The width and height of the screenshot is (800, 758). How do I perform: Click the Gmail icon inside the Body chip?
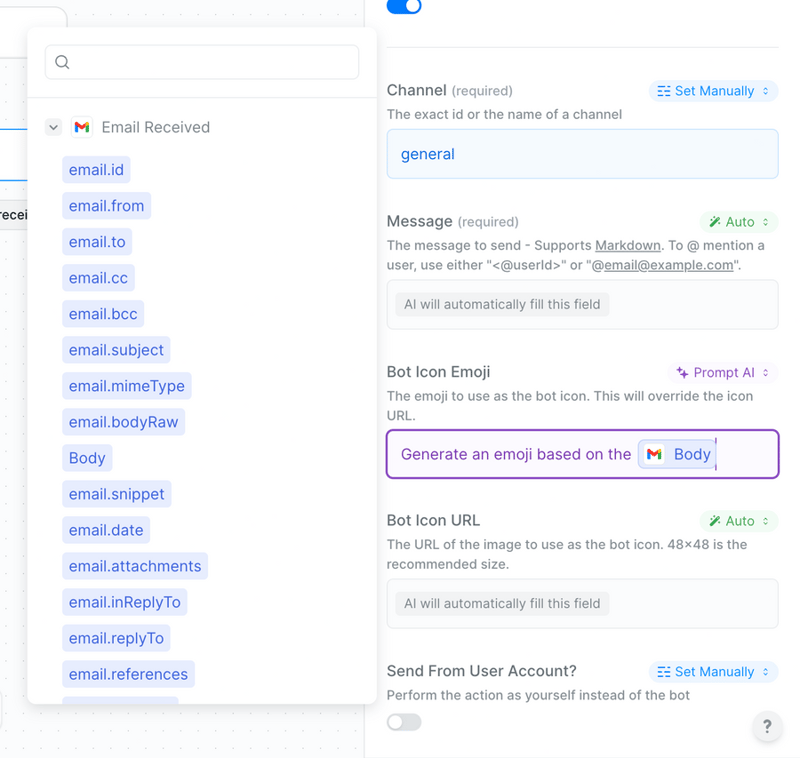[x=654, y=454]
